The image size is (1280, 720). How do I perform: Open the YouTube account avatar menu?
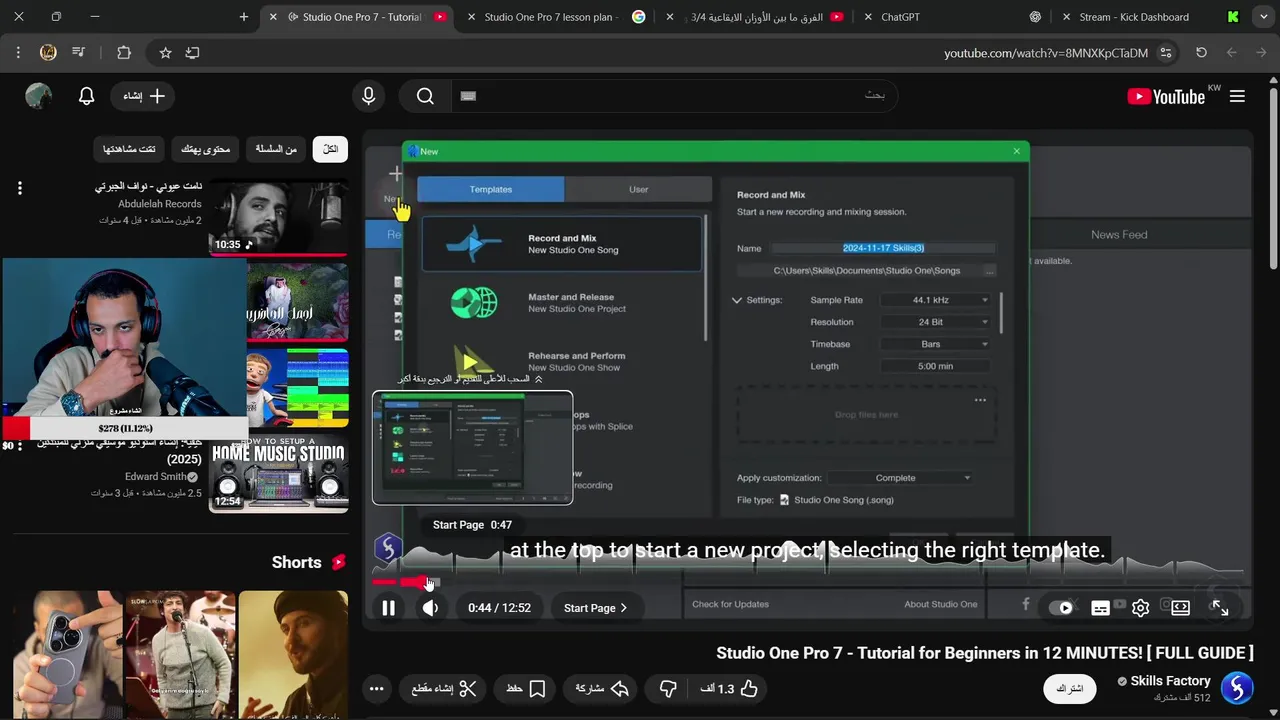38,96
